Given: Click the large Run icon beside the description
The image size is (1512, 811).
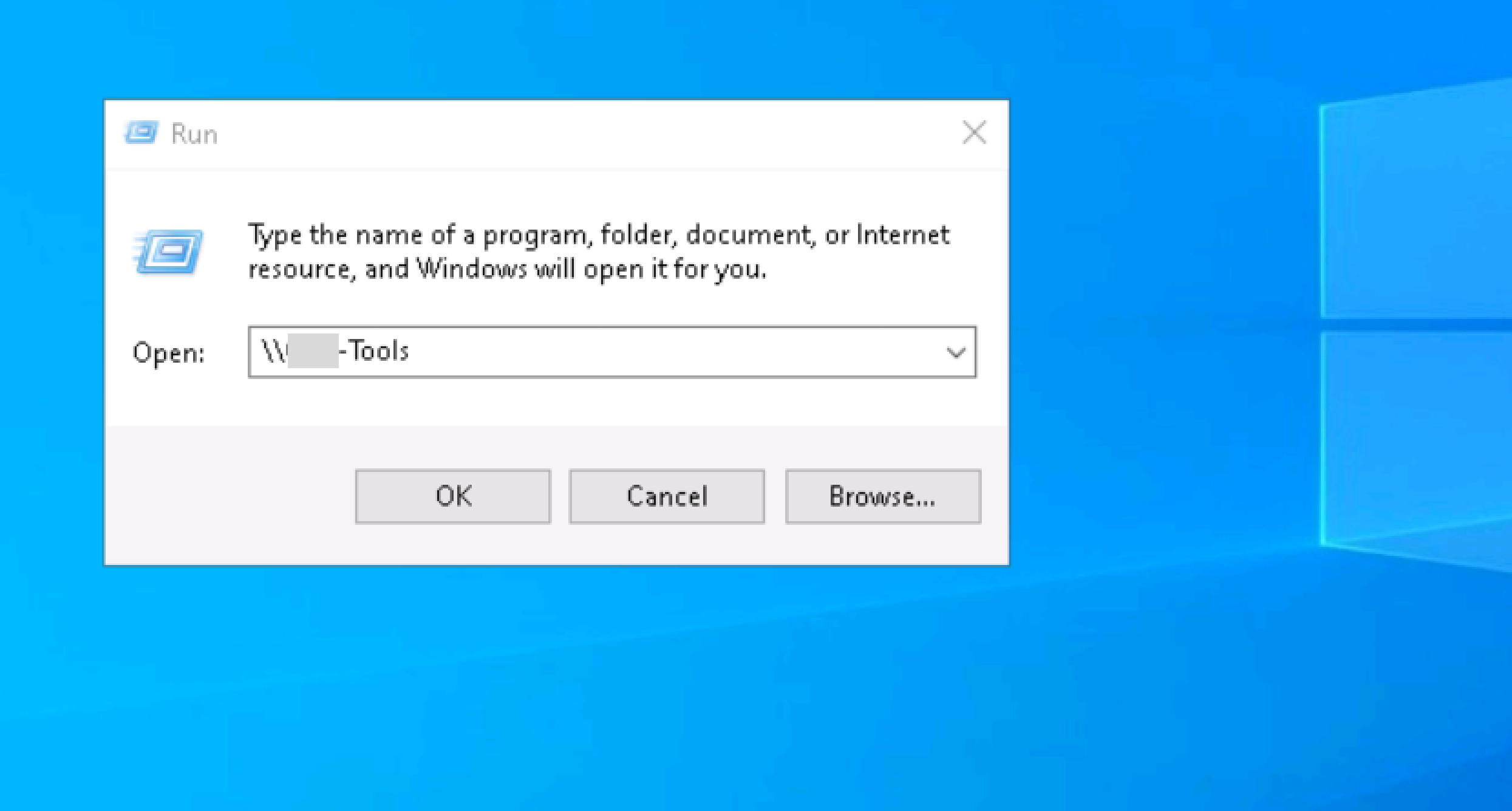Looking at the screenshot, I should tap(168, 252).
